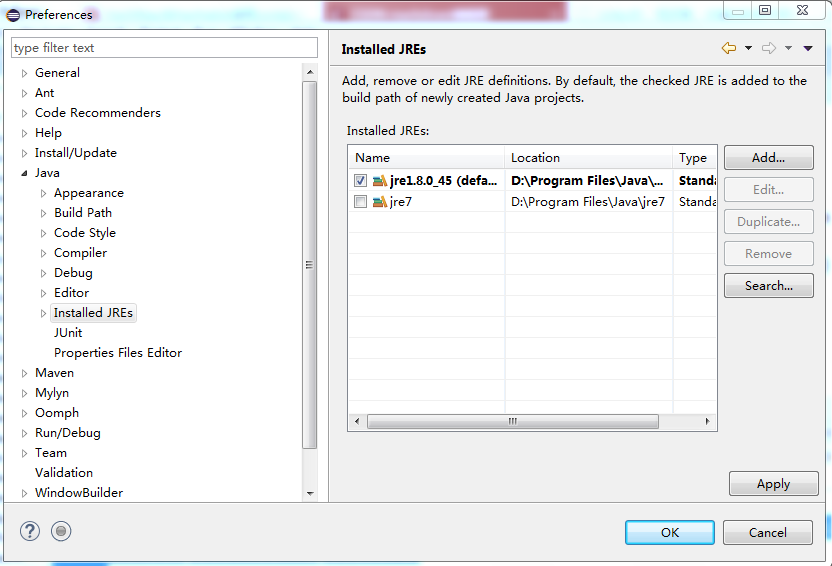Click the Eclipse icon in title bar
This screenshot has width=832, height=566.
[x=13, y=15]
